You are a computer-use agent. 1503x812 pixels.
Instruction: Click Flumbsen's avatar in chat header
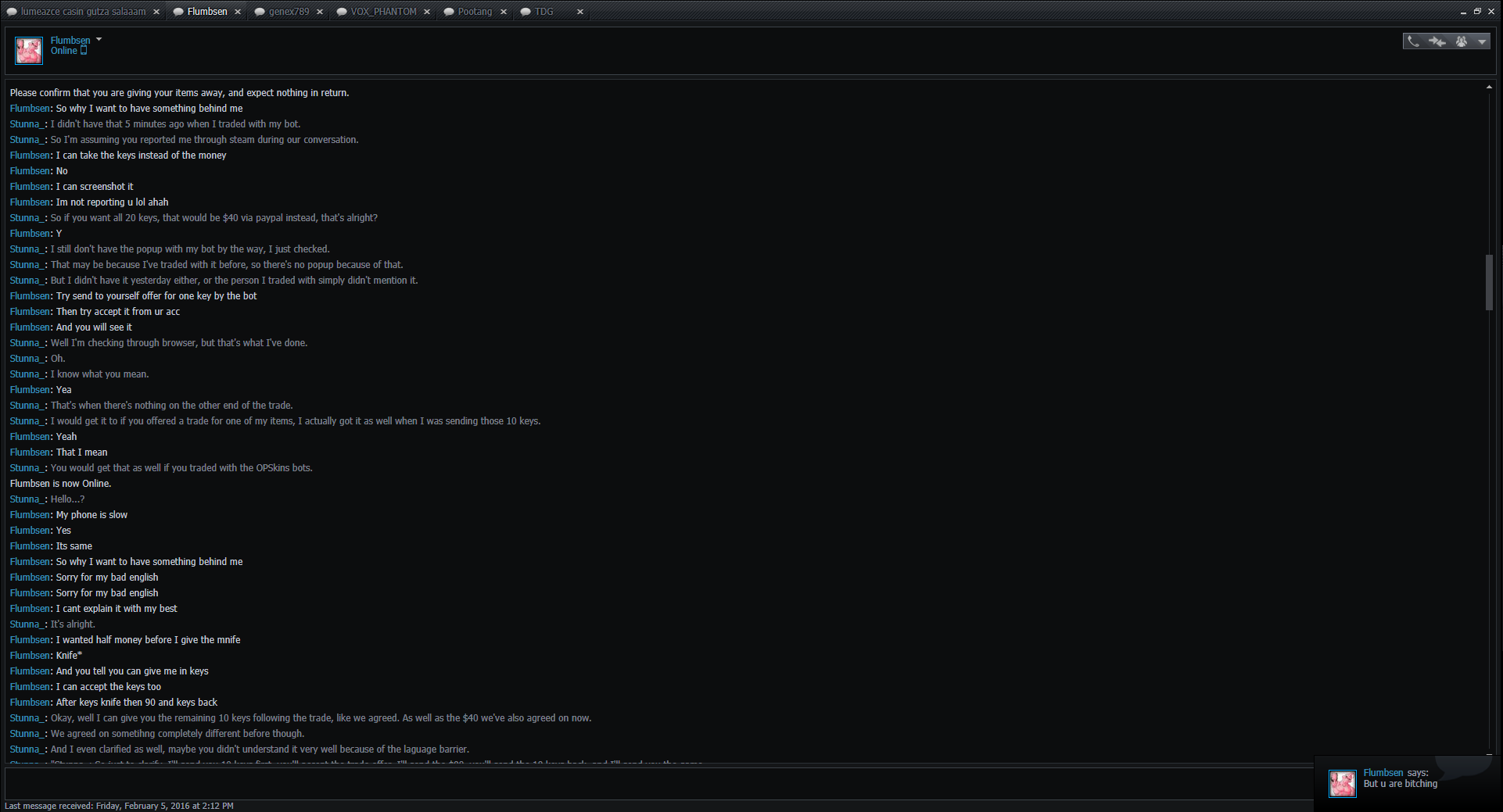point(29,51)
